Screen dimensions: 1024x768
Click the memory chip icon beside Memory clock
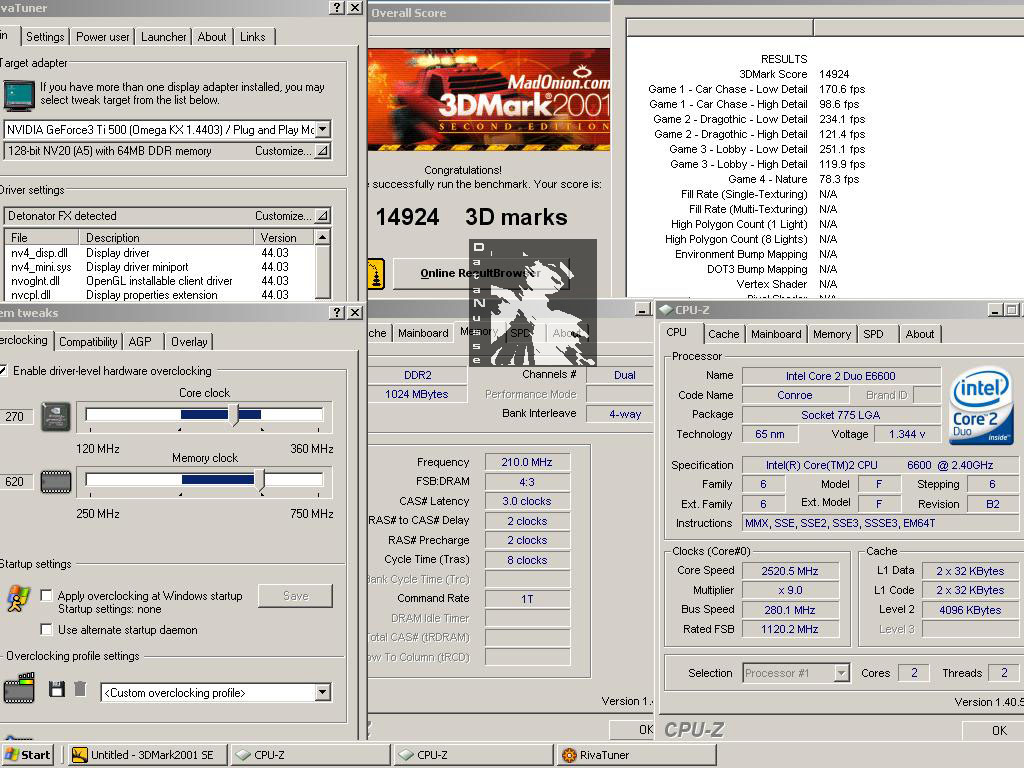(x=56, y=482)
